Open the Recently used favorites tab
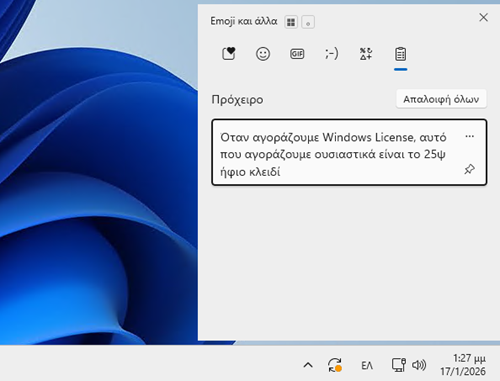Viewport: 500px width, 381px height. click(229, 54)
